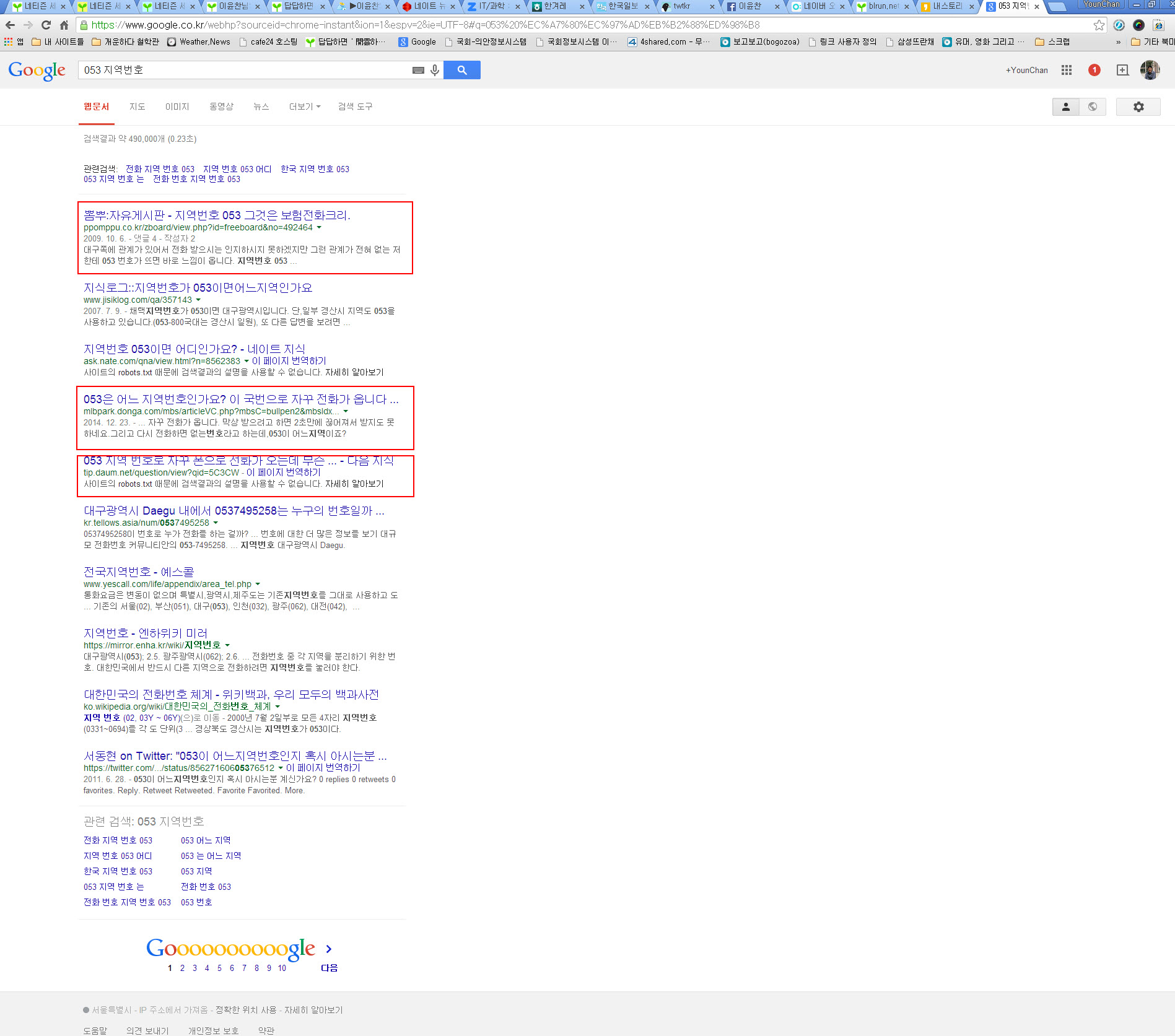The image size is (1175, 1036).
Task: Click the search query input field
Action: [x=245, y=70]
